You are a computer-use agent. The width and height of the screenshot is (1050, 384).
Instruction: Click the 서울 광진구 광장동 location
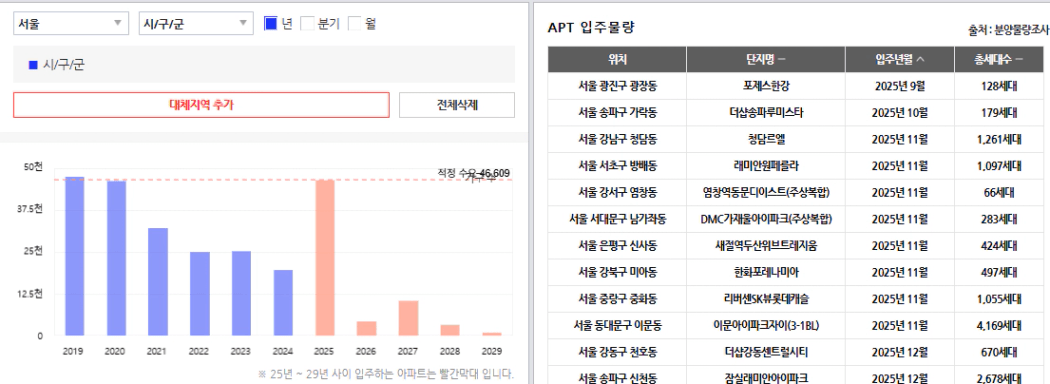tap(617, 86)
